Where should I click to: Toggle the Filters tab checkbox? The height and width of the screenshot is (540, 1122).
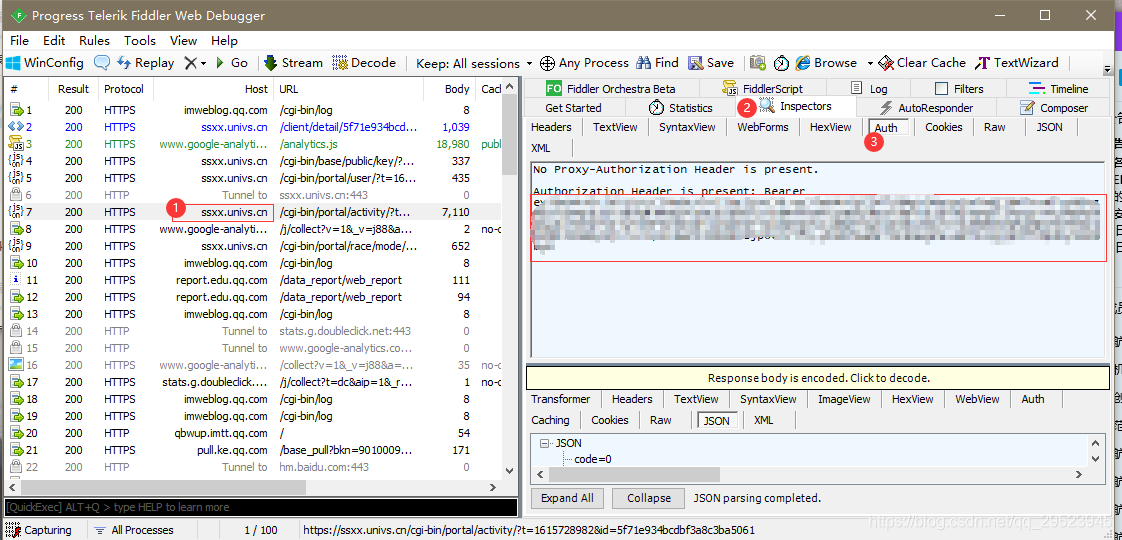pyautogui.click(x=942, y=89)
